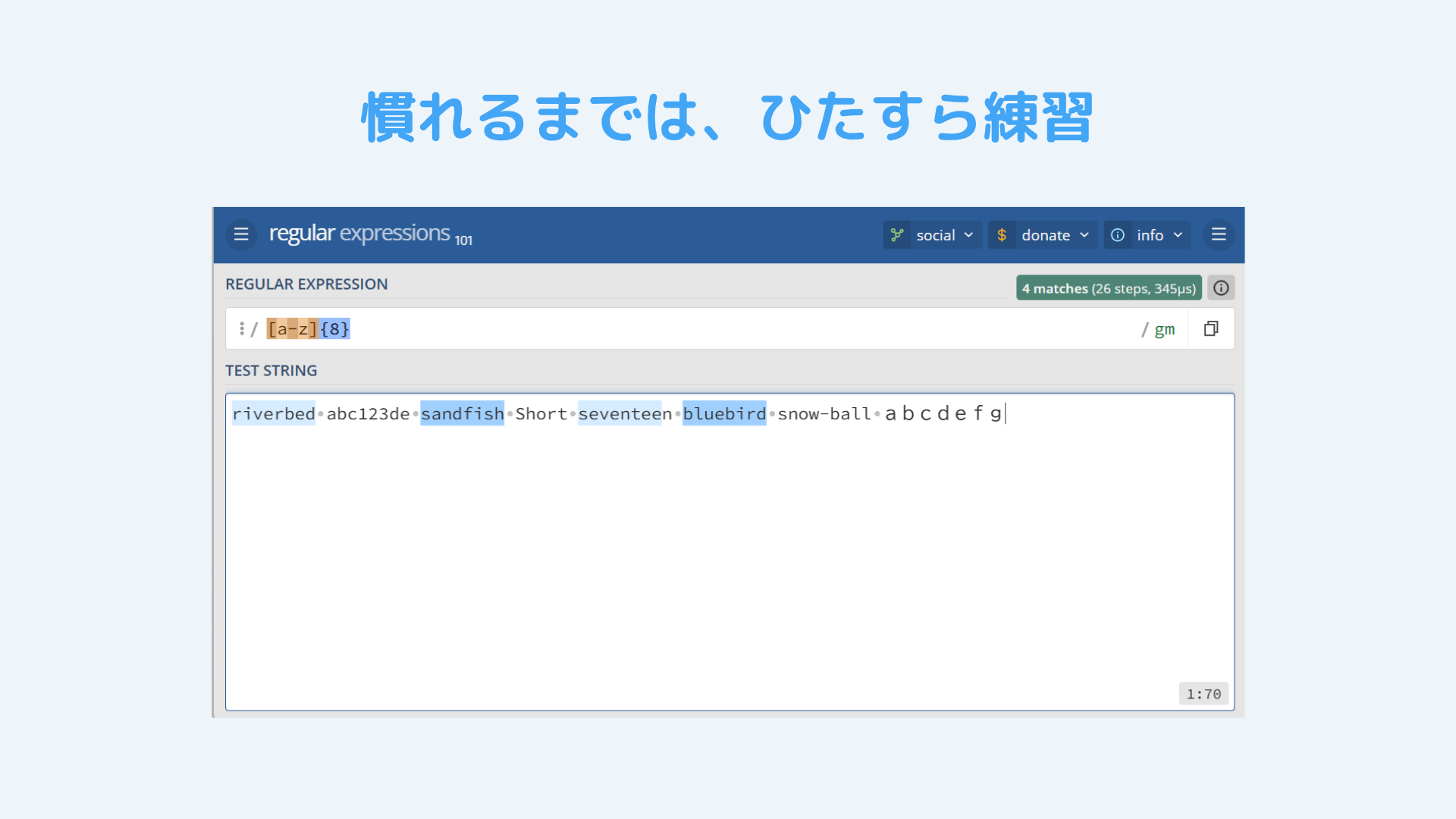Click the regular expressions 101 logo
This screenshot has height=819, width=1456.
click(x=370, y=234)
